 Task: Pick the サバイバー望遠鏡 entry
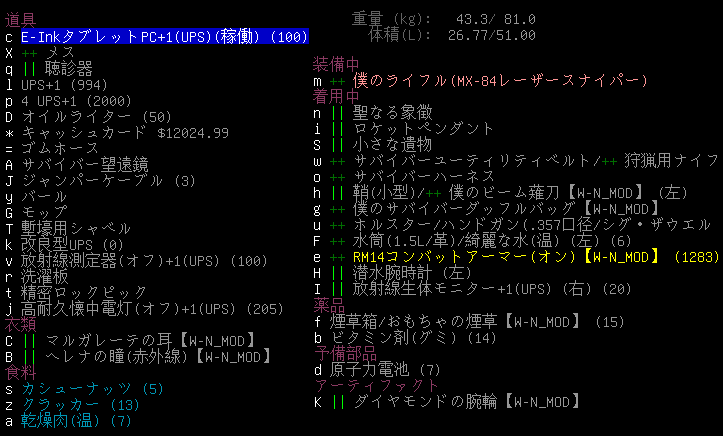(x=84, y=164)
